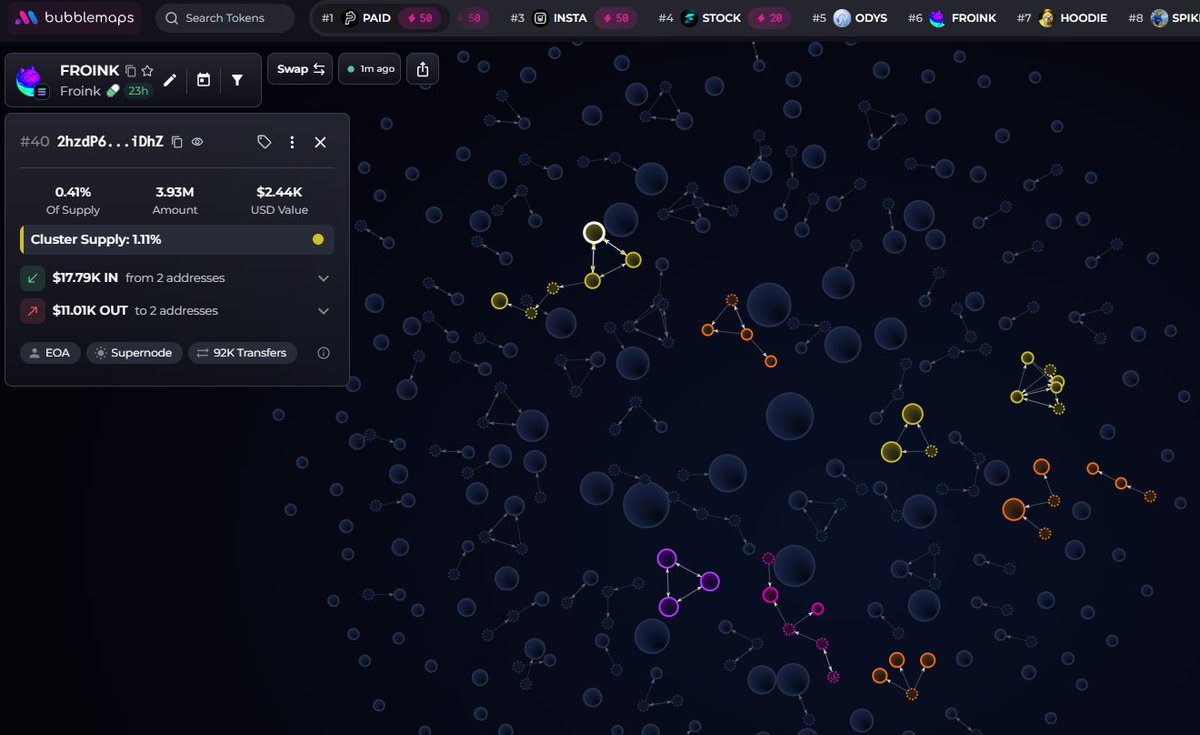Open the funnel filter icon

237,80
